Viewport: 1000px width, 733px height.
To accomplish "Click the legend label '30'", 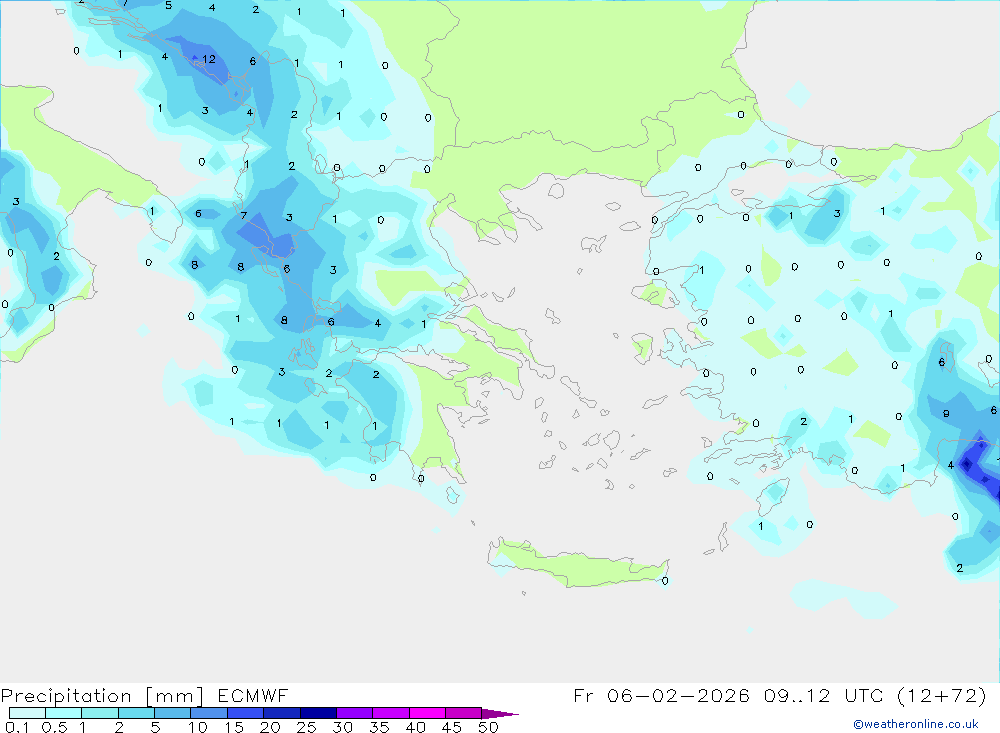I will tap(342, 727).
